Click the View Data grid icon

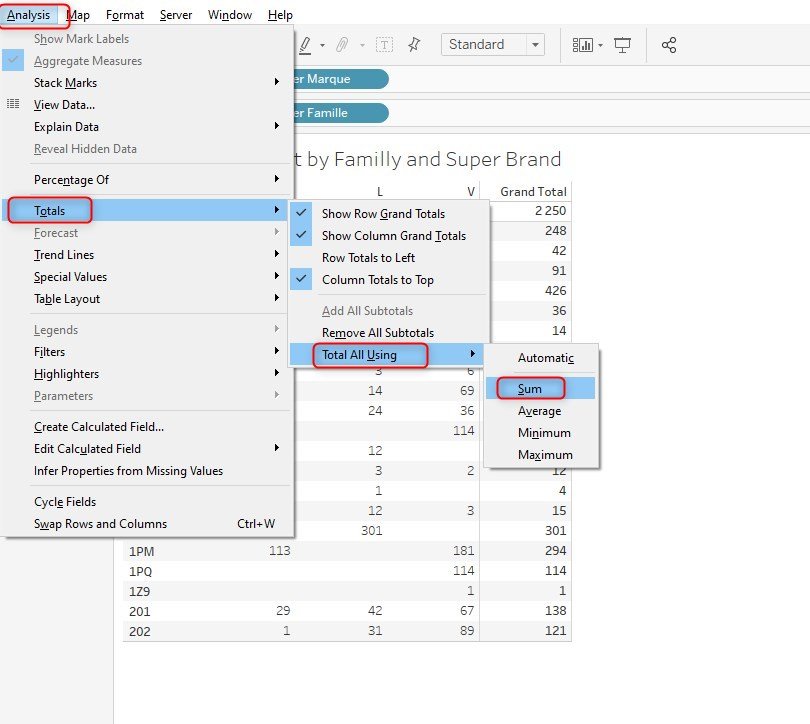[13, 104]
